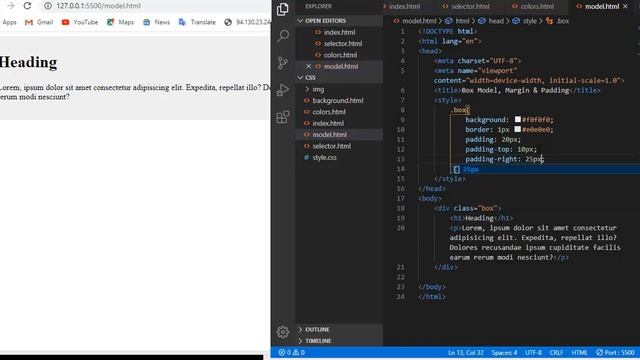
Task: Switch to the colors.html editor tab
Action: click(x=533, y=6)
